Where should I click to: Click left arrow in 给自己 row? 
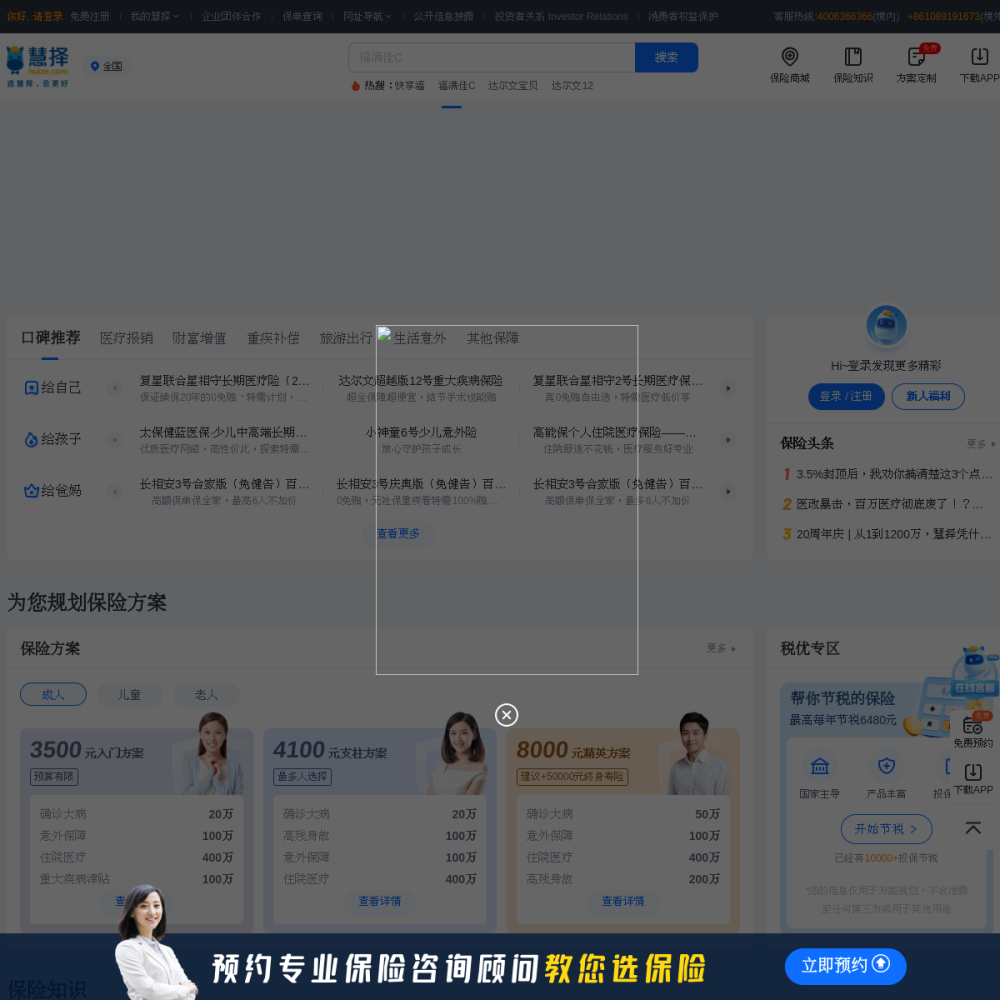click(115, 388)
